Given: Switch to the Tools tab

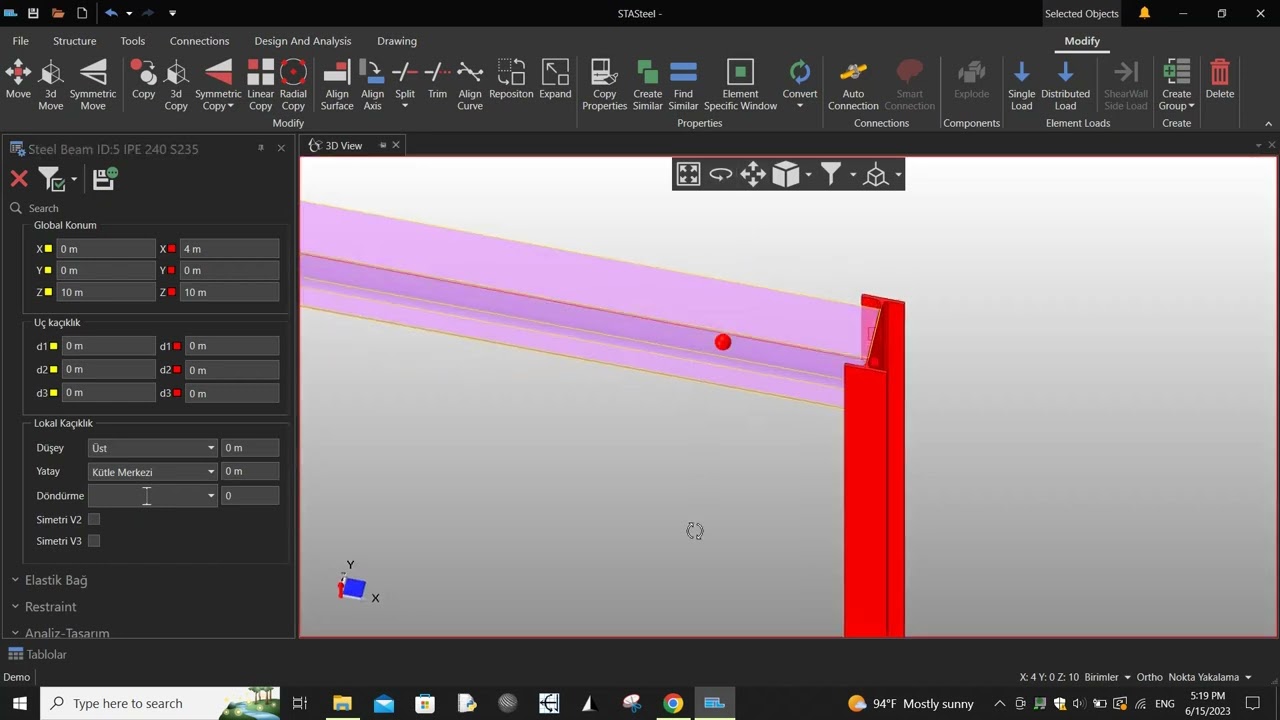Looking at the screenshot, I should (132, 41).
